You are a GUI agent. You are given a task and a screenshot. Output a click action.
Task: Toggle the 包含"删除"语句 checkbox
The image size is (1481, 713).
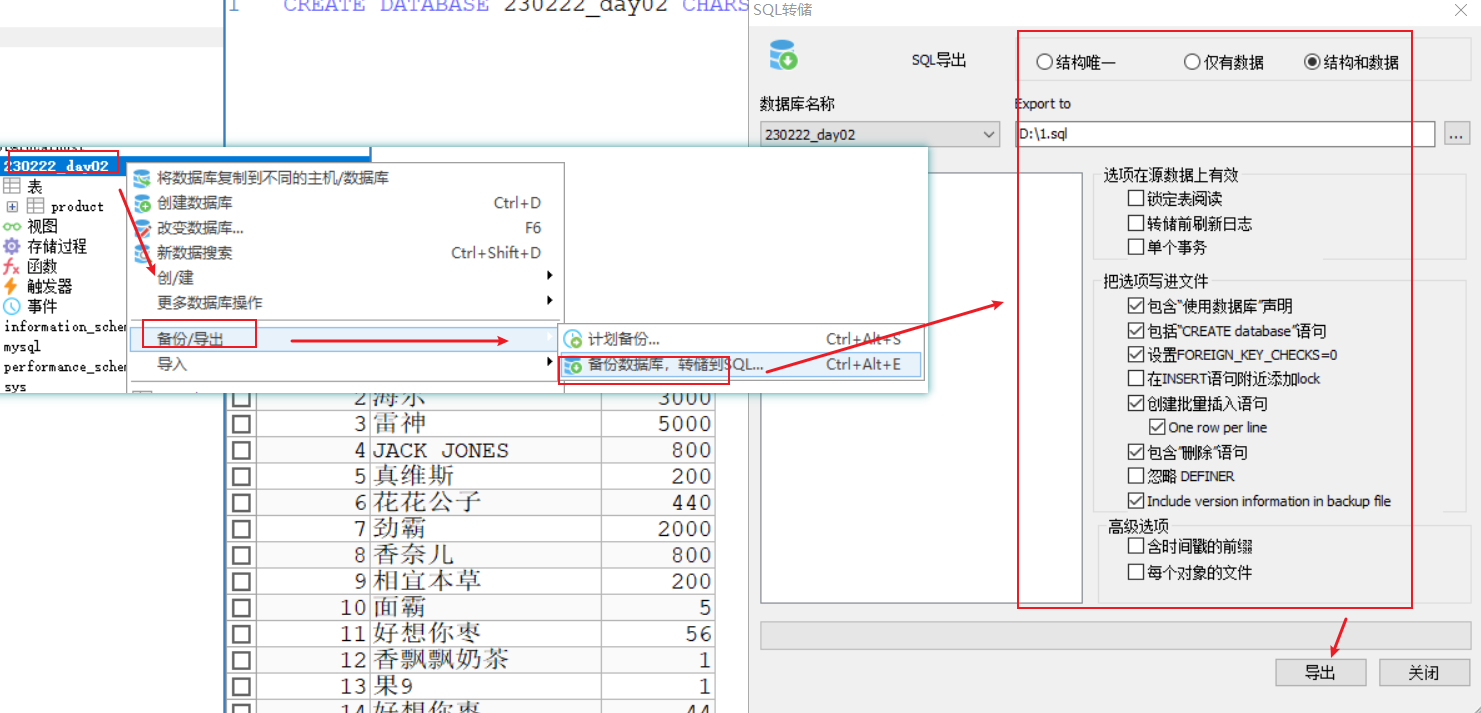click(1136, 452)
